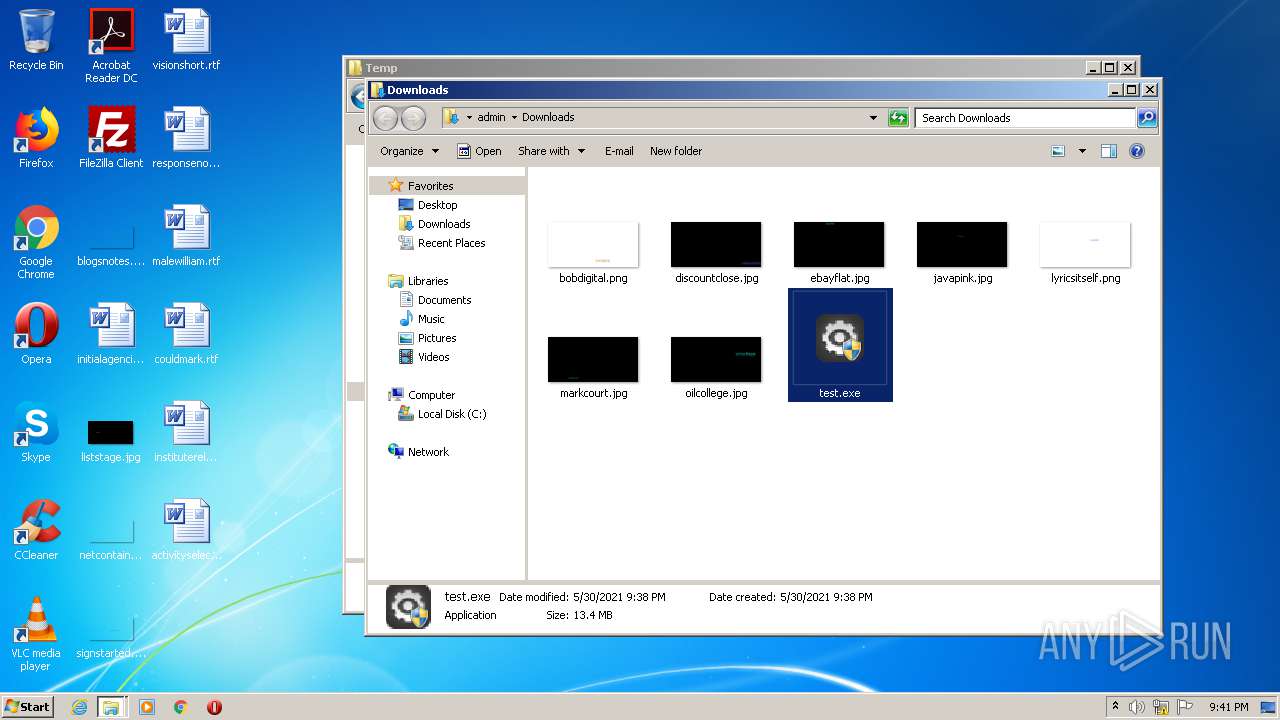Select couldmark.rtf desktop document

point(186,334)
